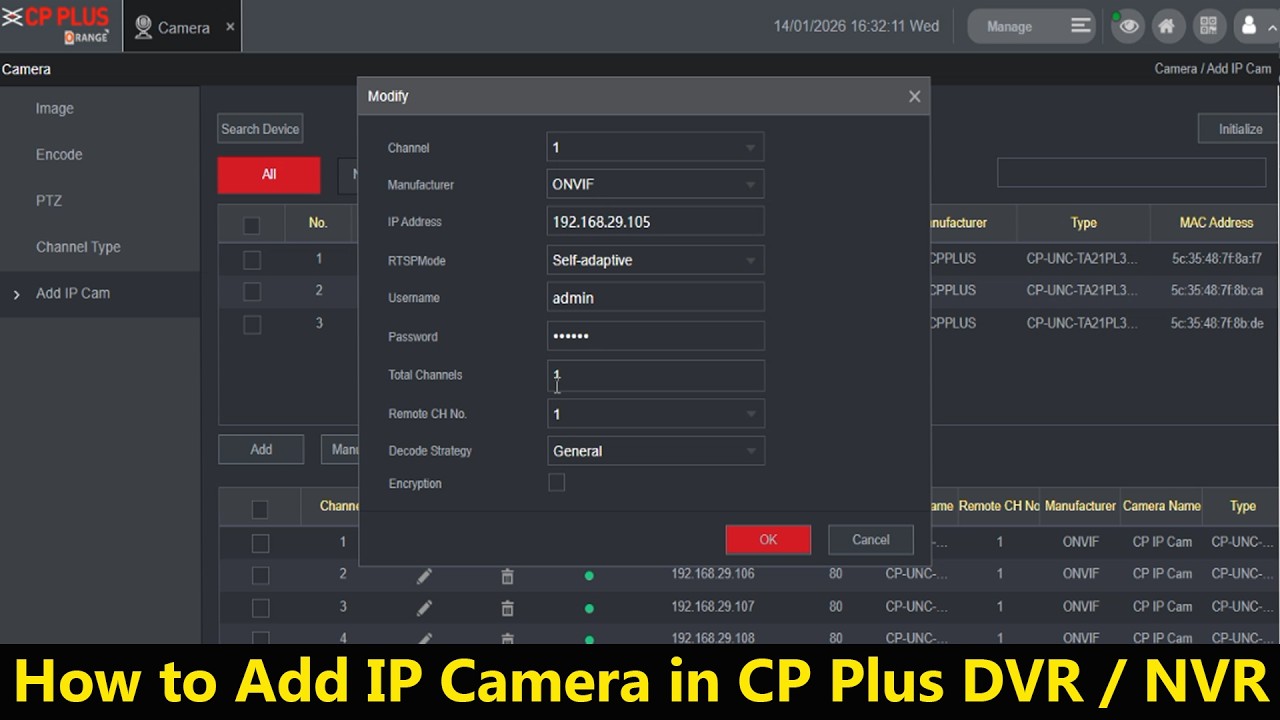Click the MAC Address column header
1280x720 pixels.
point(1216,223)
